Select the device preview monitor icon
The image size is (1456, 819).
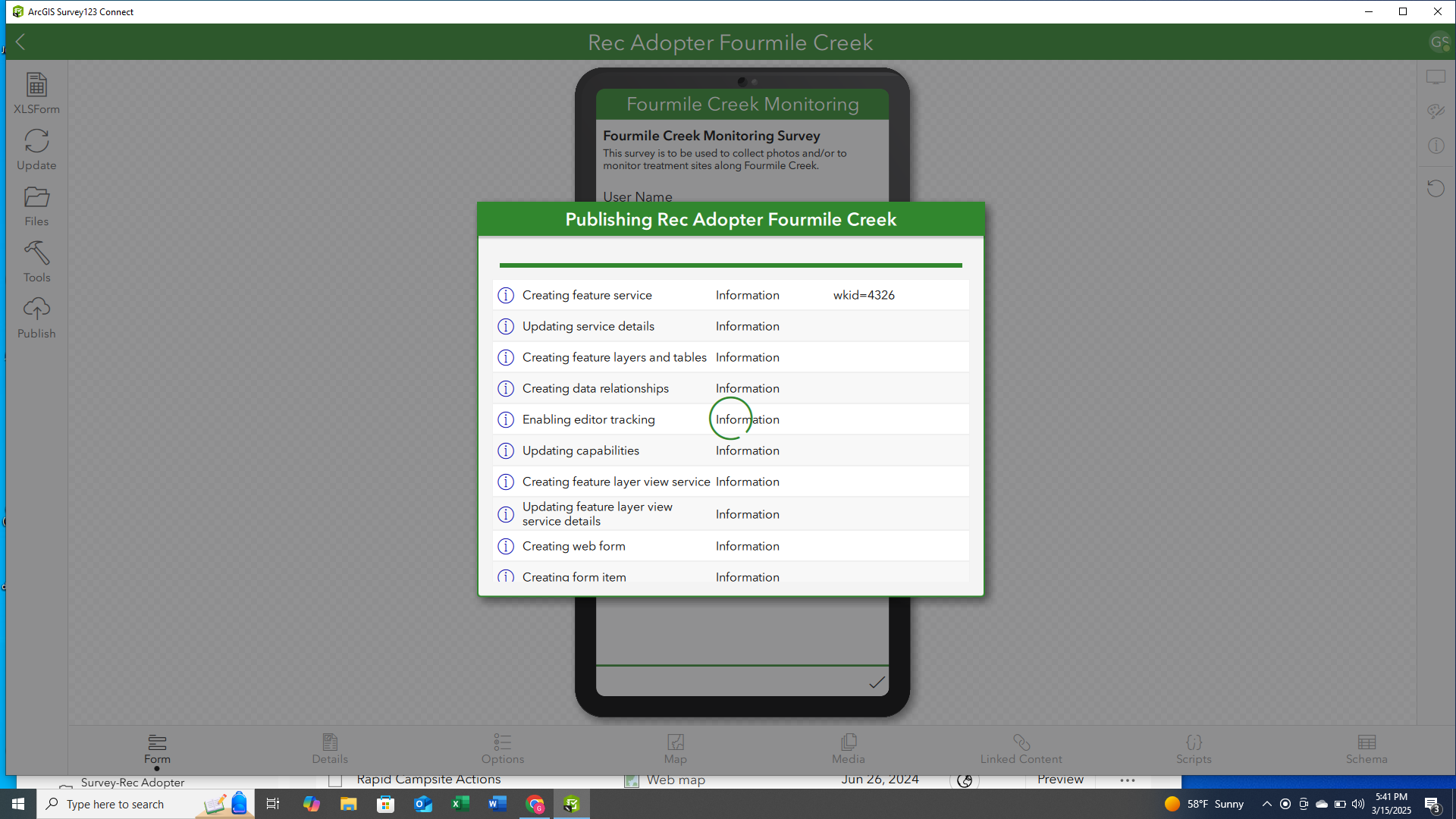click(x=1436, y=77)
